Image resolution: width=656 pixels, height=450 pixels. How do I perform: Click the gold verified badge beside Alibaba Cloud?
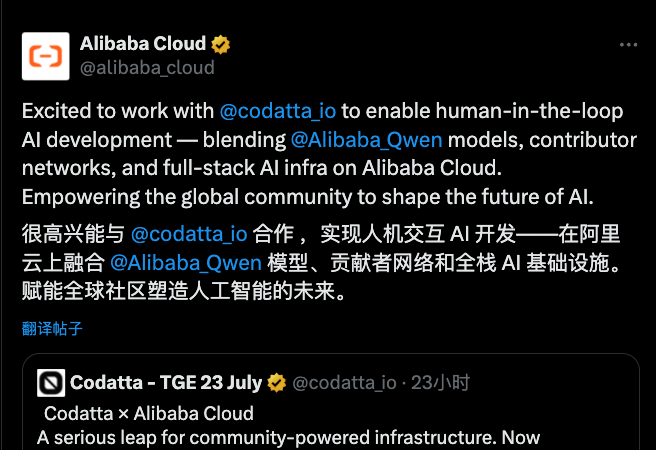click(x=220, y=44)
